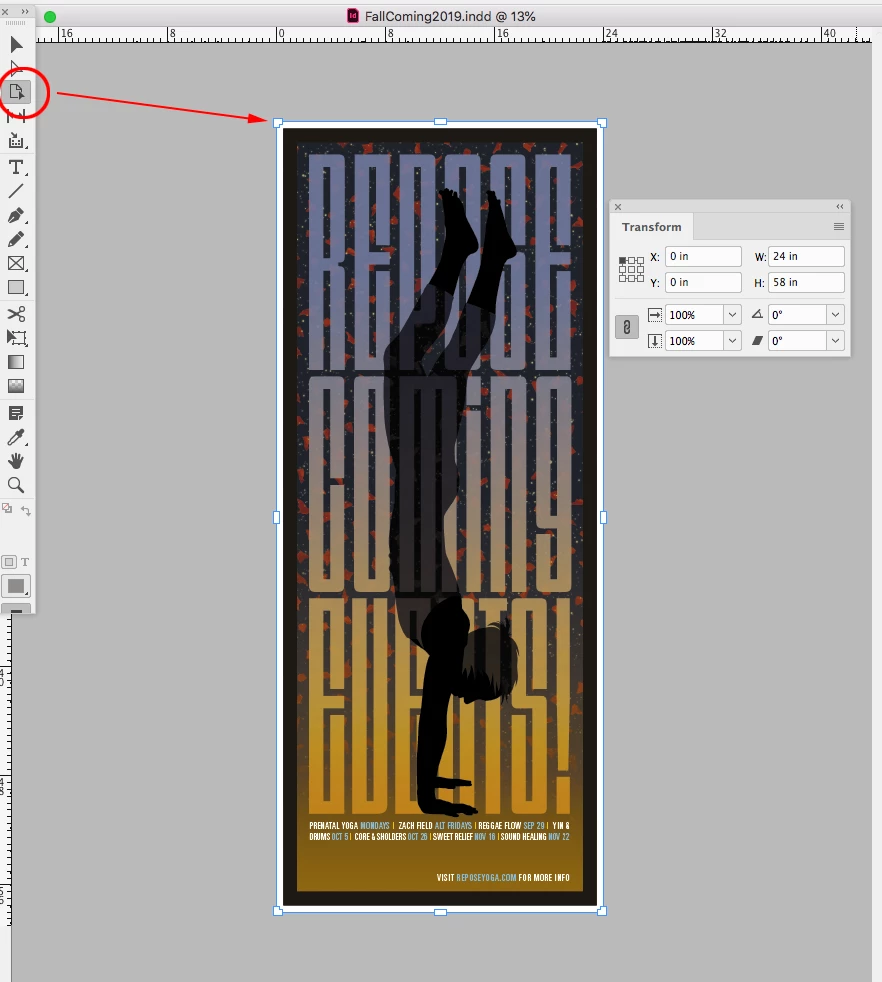Select the Gradient Feather tool
This screenshot has height=982, width=882.
coord(16,386)
